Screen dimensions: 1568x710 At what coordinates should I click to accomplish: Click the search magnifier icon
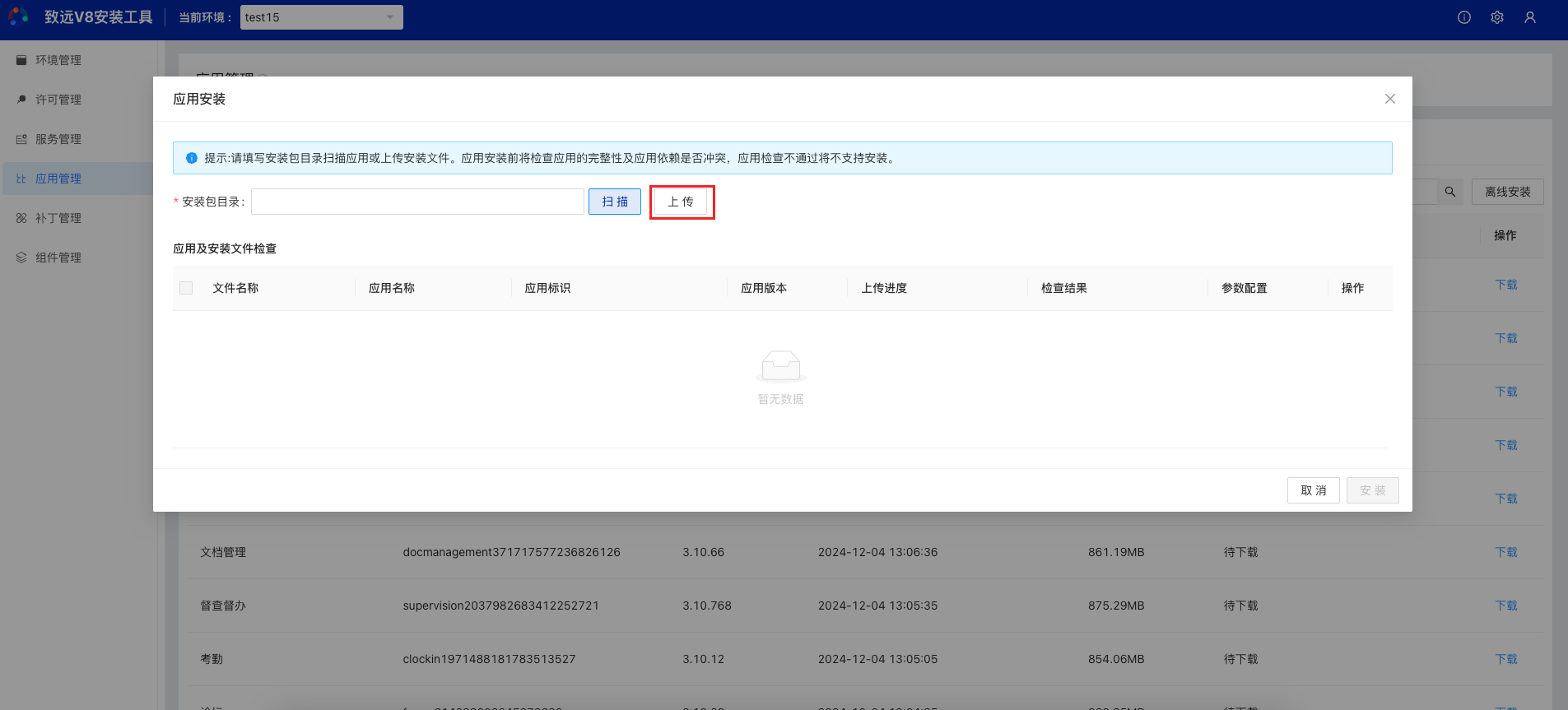(x=1450, y=192)
